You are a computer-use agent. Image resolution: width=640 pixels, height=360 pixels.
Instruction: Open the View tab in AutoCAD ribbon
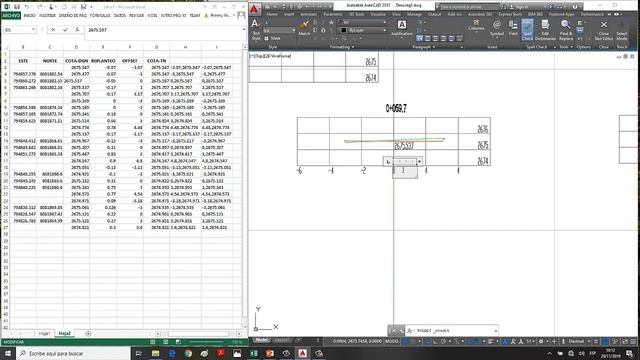coord(396,14)
